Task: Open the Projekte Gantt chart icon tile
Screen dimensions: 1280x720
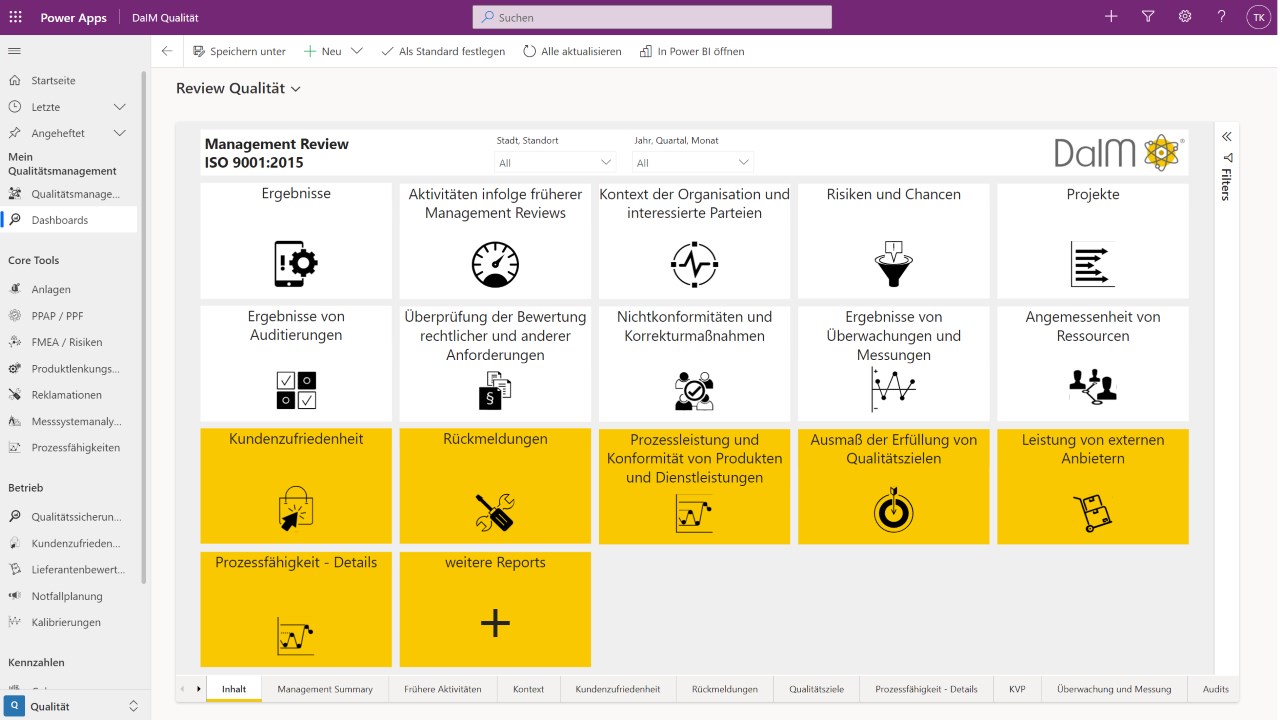Action: click(x=1092, y=264)
